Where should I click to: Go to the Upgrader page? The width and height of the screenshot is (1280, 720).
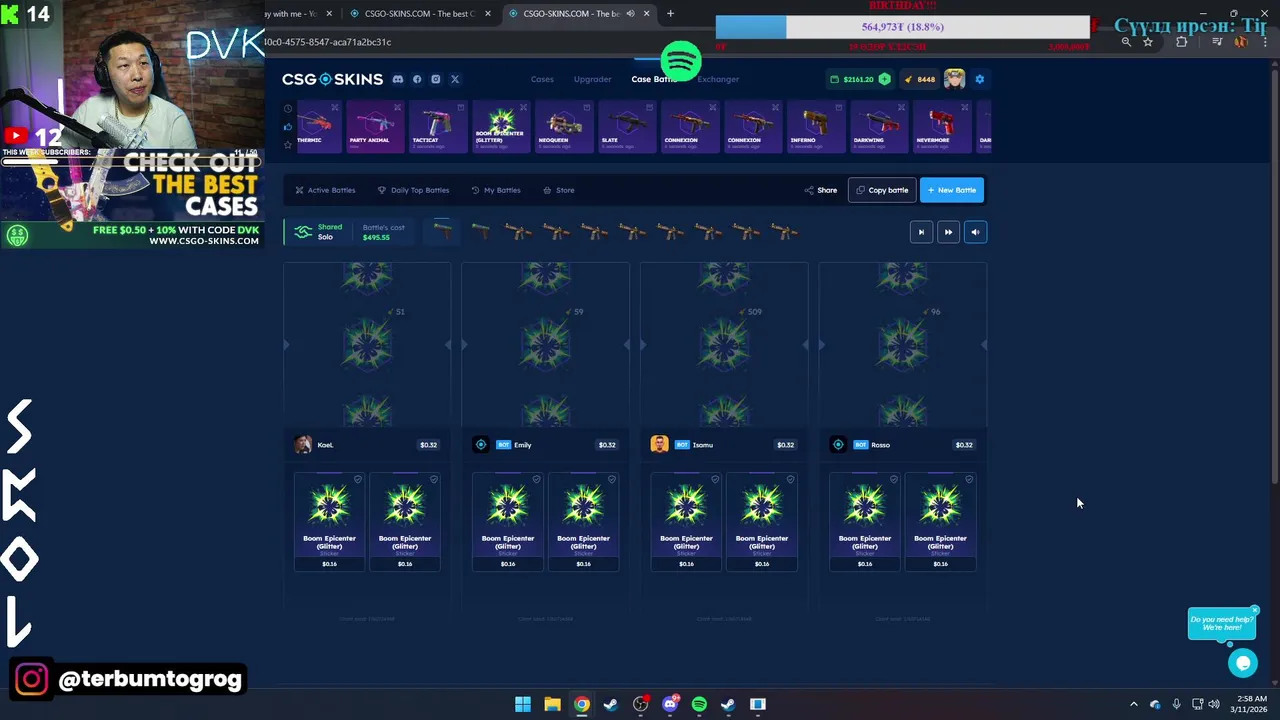592,79
